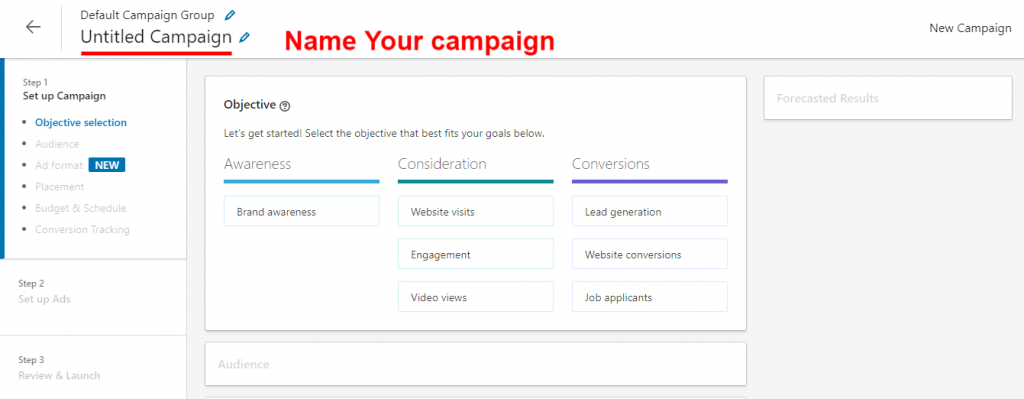Edit the Default Campaign Group name pencil

pyautogui.click(x=229, y=15)
